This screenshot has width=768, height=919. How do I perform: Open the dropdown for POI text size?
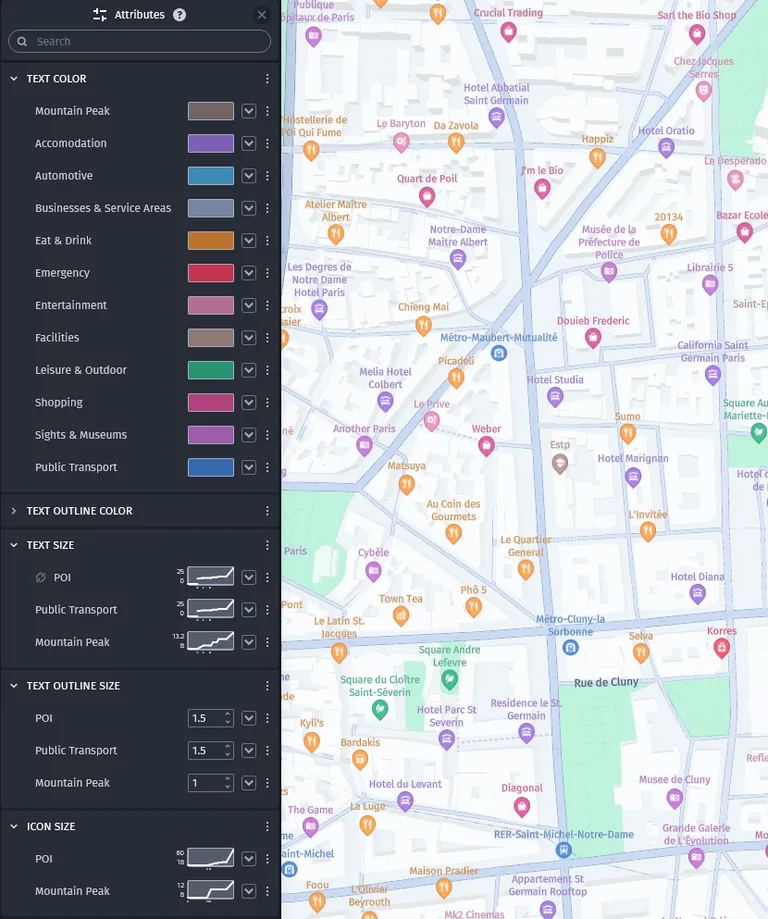coord(249,577)
